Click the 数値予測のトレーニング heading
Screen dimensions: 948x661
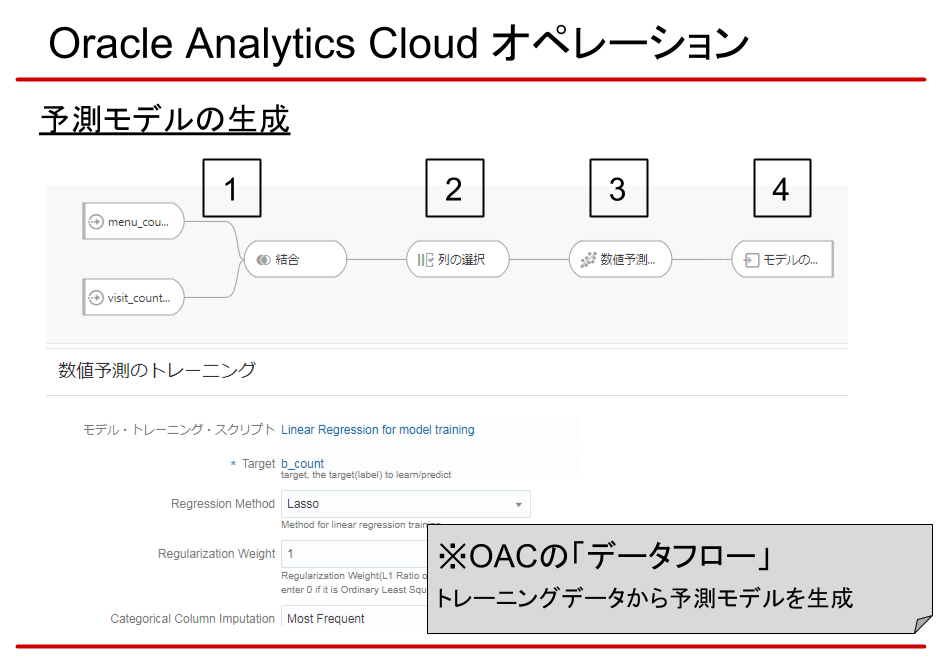pyautogui.click(x=157, y=370)
